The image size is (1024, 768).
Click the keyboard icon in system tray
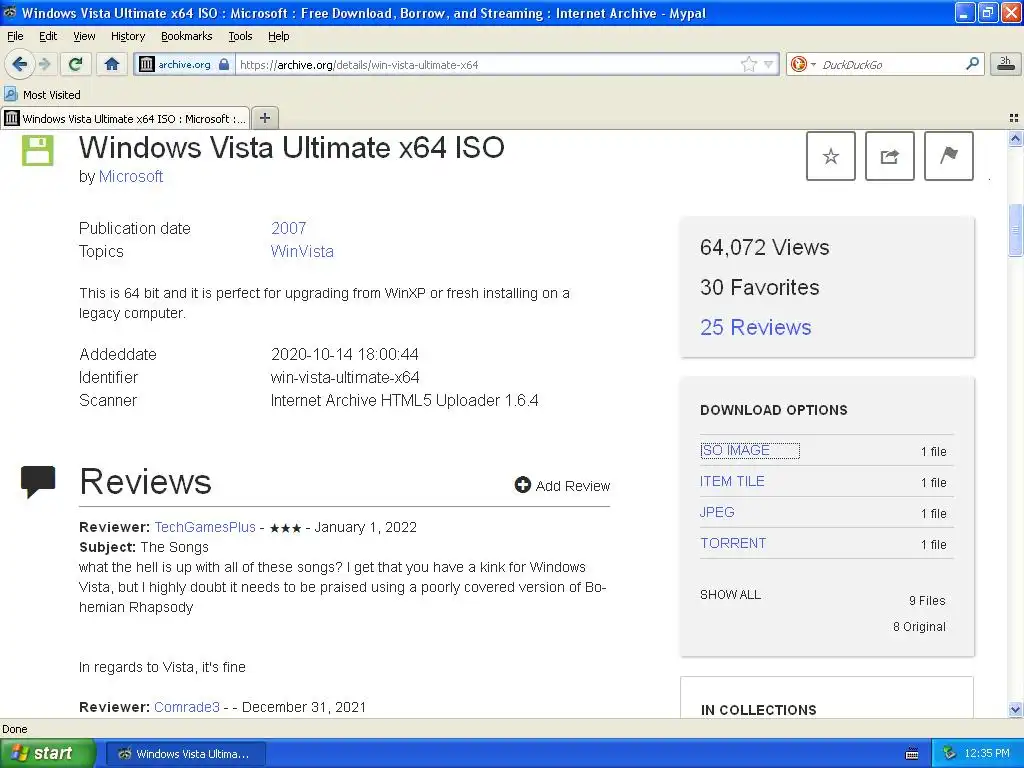click(x=912, y=754)
